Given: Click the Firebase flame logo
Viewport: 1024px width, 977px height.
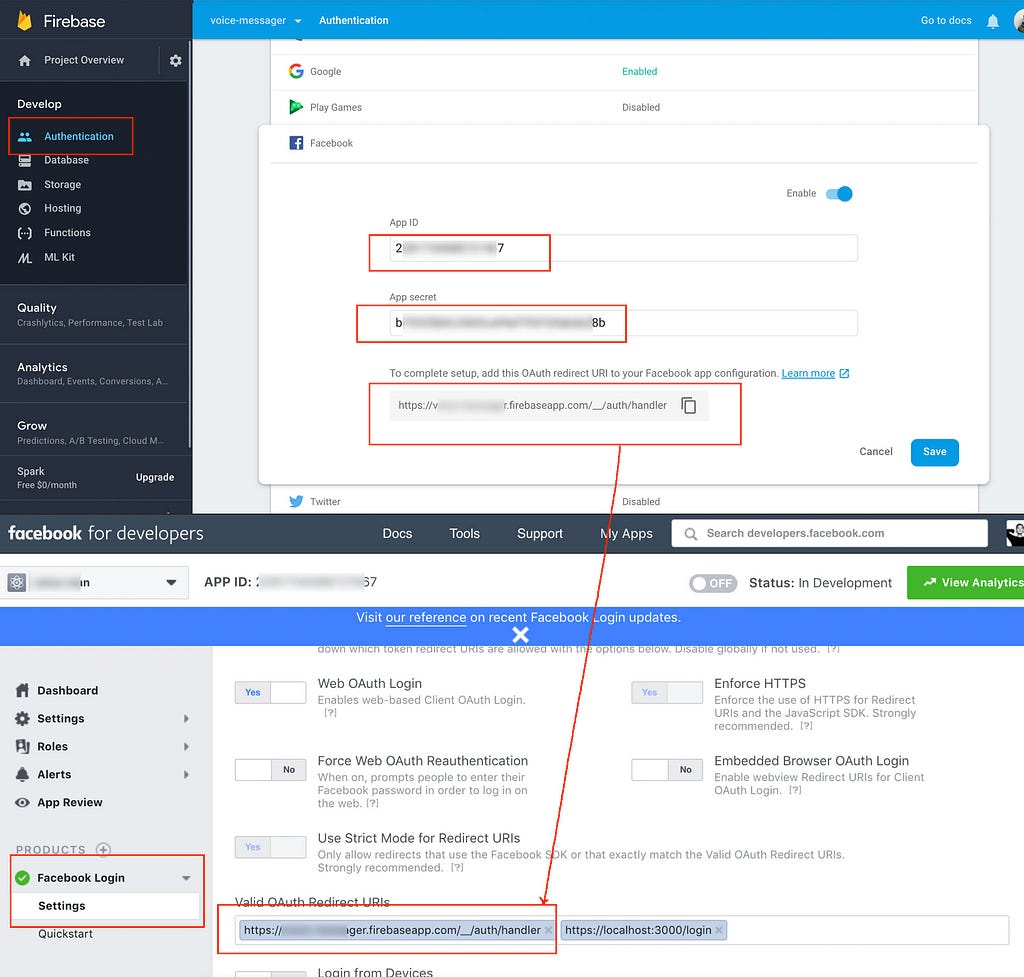Looking at the screenshot, I should point(25,21).
